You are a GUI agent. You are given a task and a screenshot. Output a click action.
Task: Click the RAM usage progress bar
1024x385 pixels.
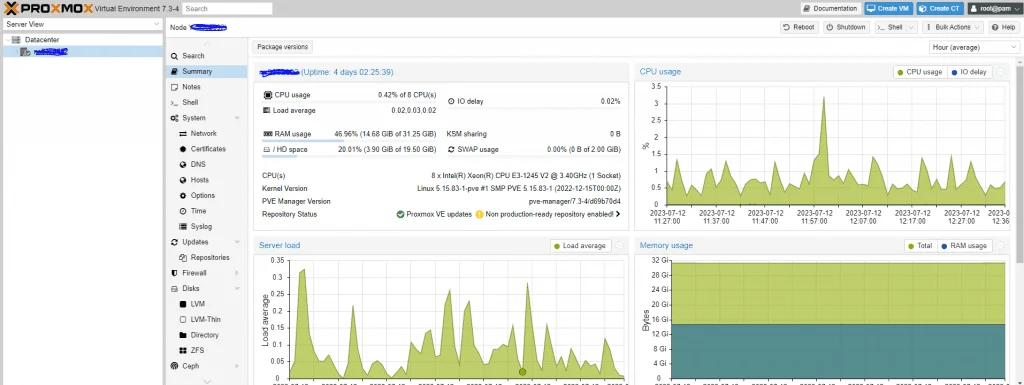pos(349,140)
